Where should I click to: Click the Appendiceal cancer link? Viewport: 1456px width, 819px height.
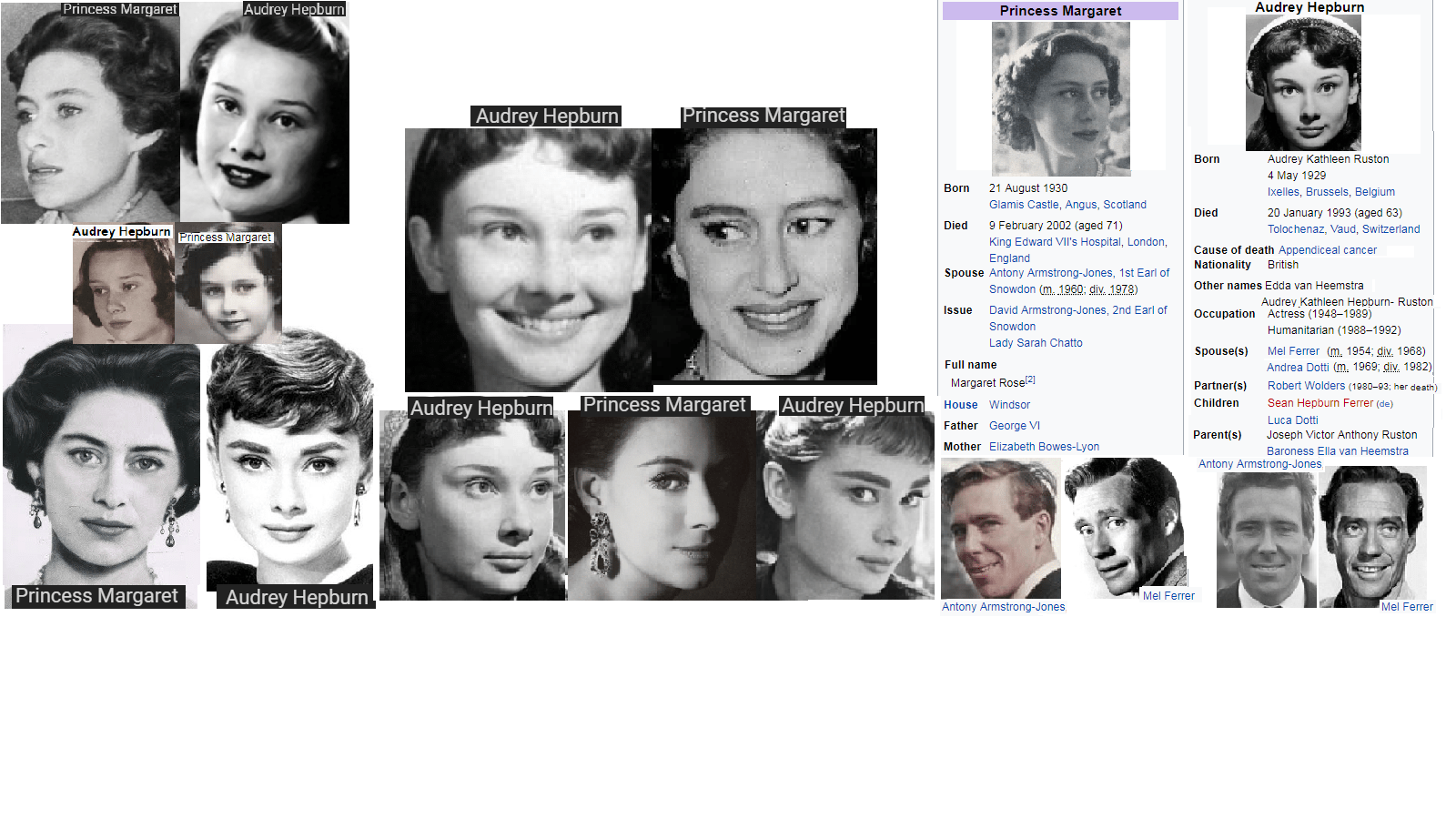coord(1327,250)
